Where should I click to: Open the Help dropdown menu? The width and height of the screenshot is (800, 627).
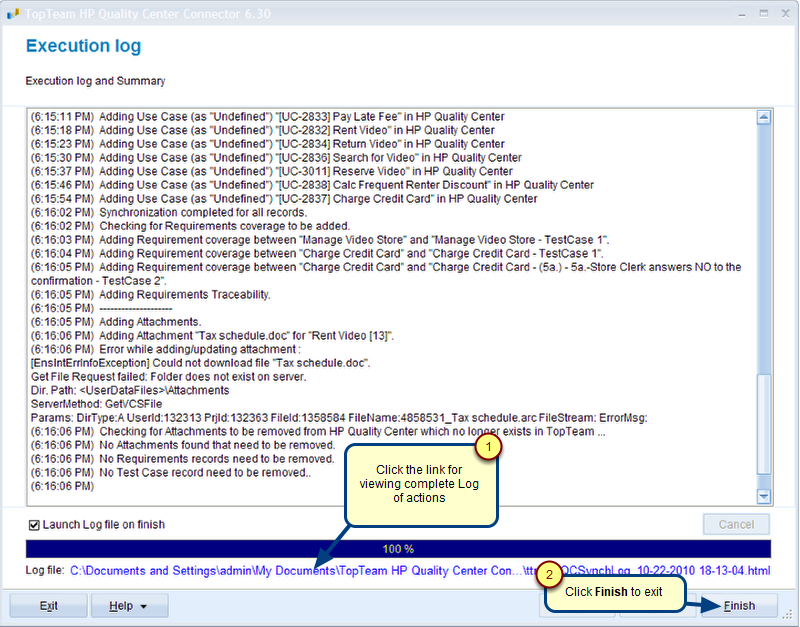pos(129,606)
